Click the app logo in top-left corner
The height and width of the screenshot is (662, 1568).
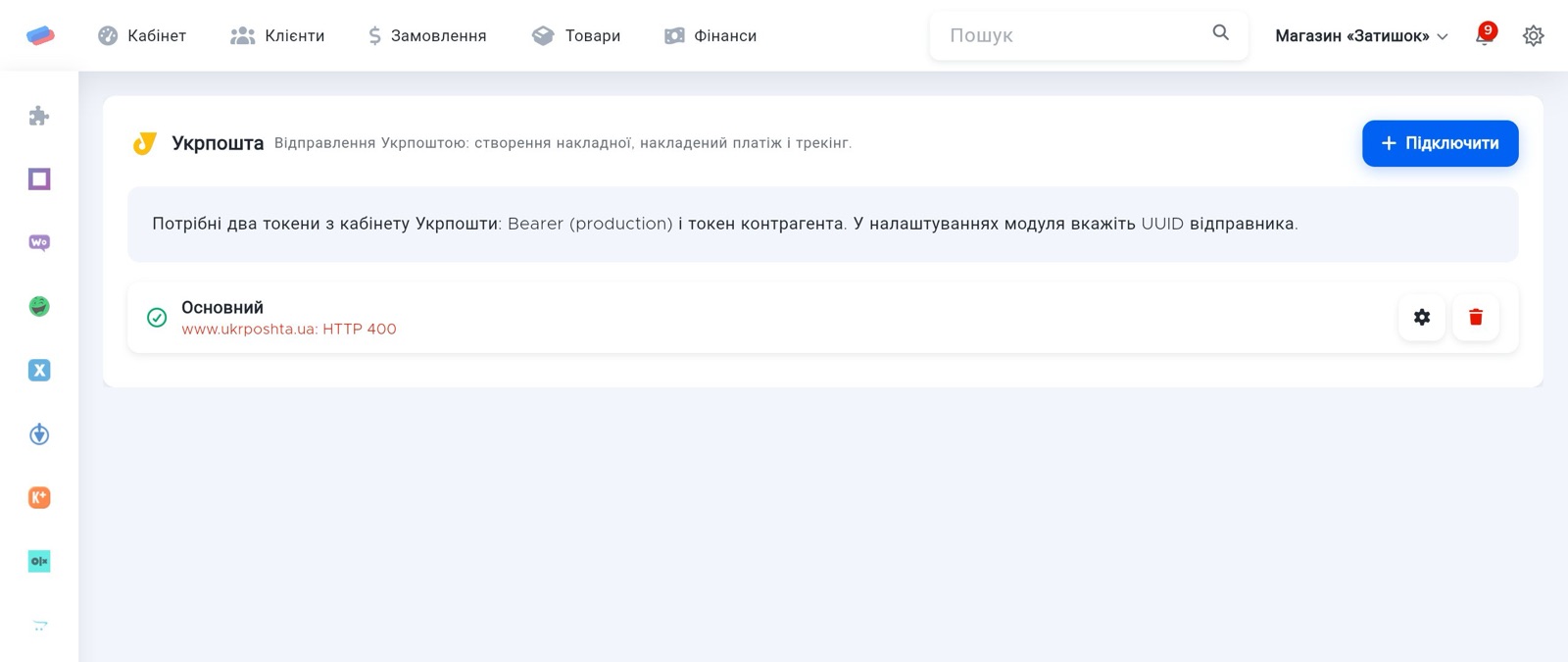(x=40, y=35)
